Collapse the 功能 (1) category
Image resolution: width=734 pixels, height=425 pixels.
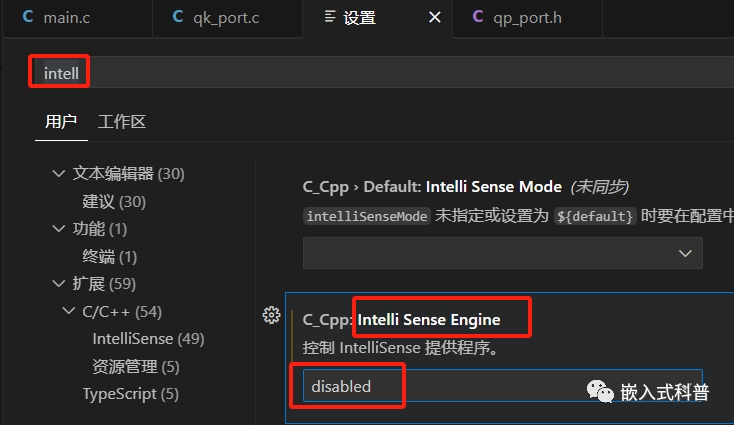point(59,229)
